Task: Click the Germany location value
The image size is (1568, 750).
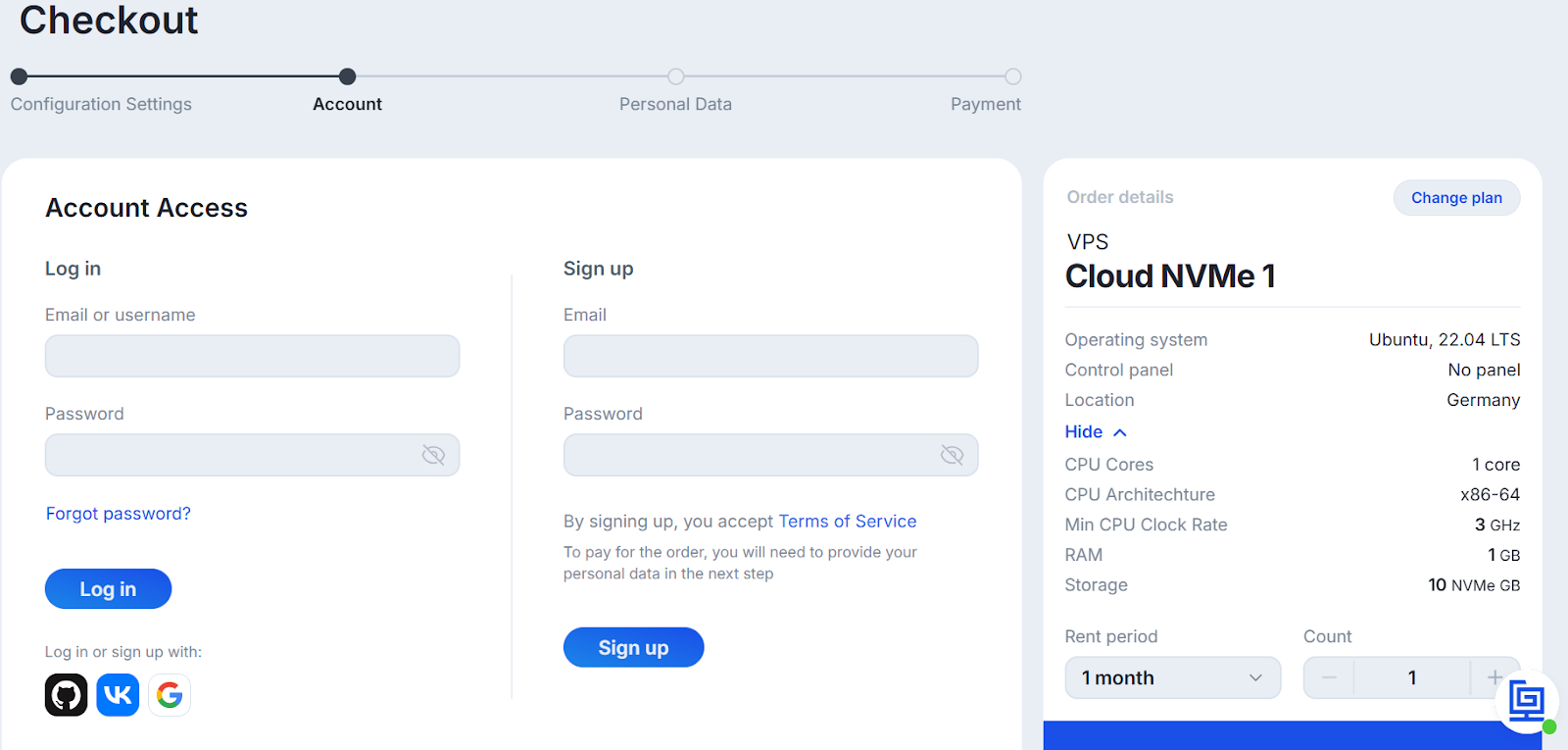Action: [1484, 400]
